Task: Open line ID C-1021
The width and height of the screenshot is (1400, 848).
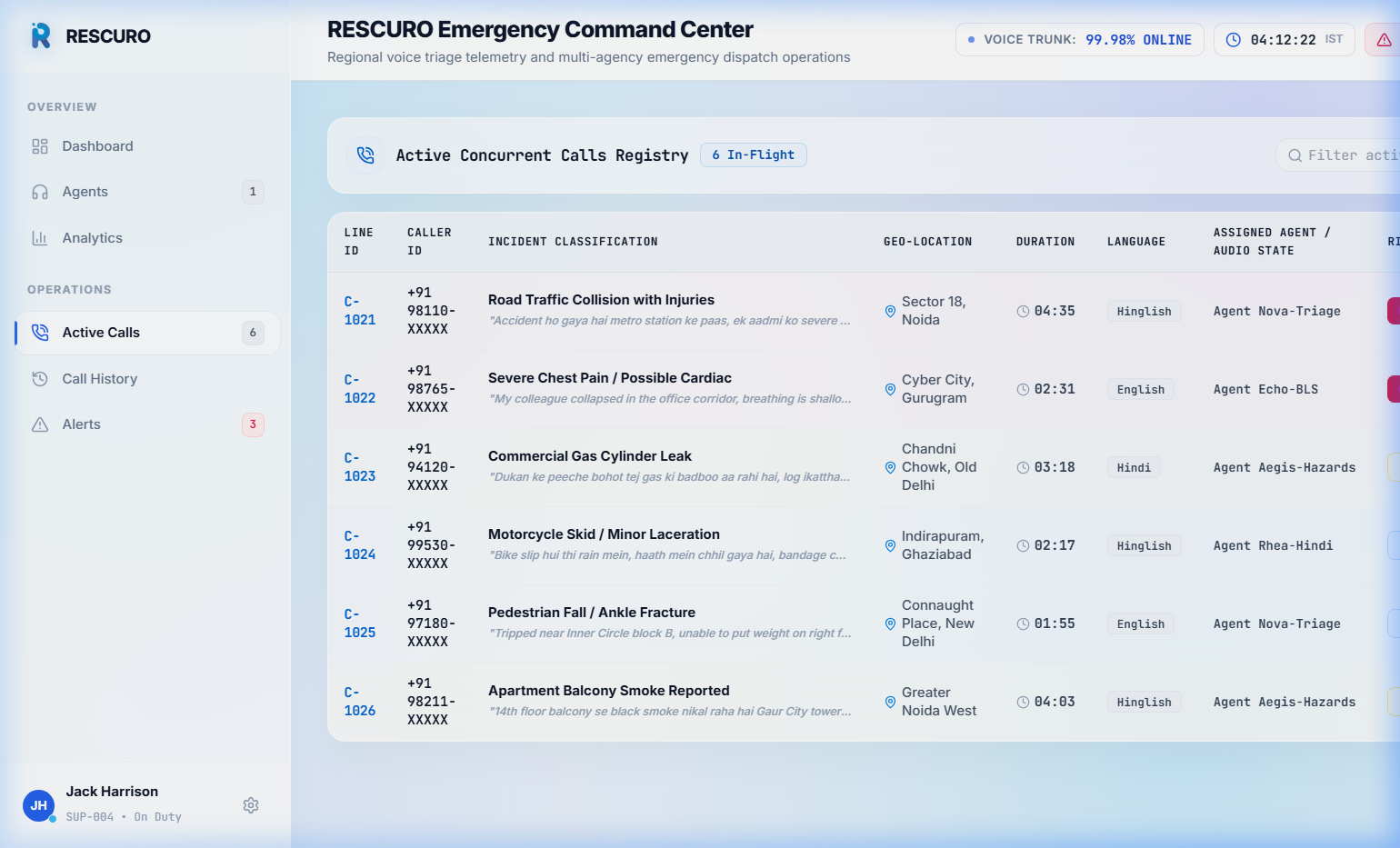Action: [360, 311]
